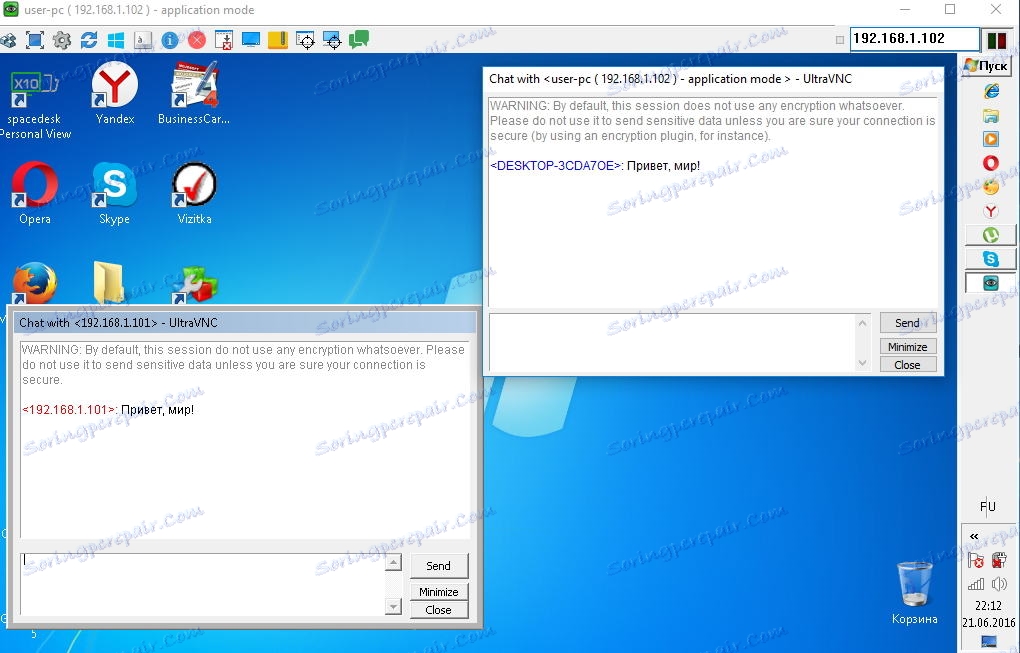Viewport: 1020px width, 653px height.
Task: Switch to uTorrent in remote taskbar
Action: (x=991, y=235)
